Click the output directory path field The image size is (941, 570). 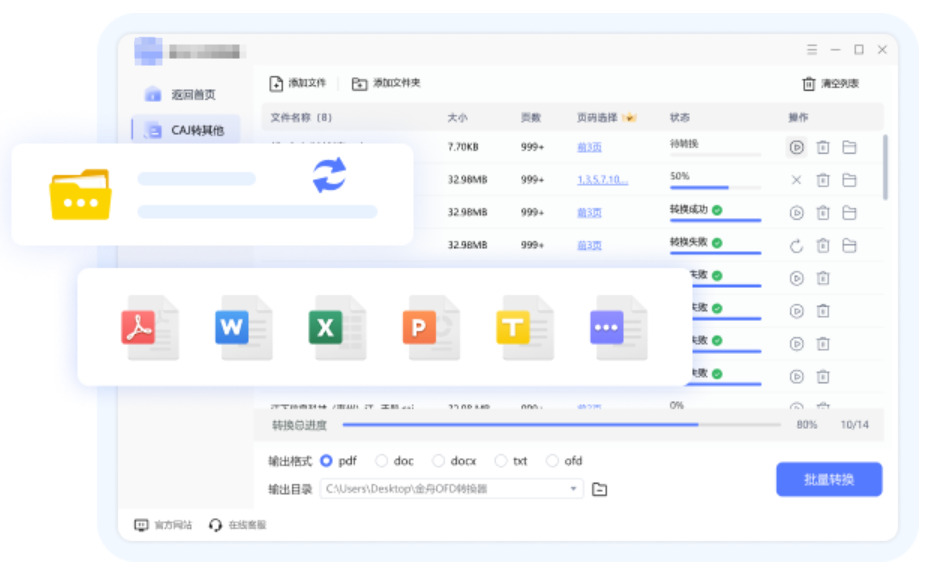(451, 489)
